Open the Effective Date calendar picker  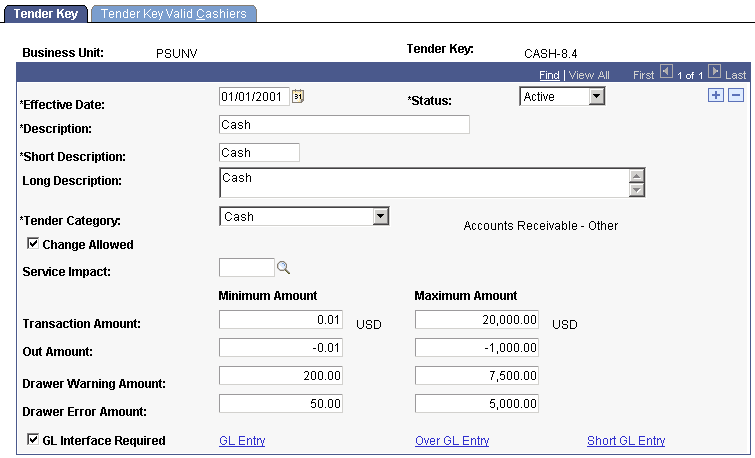tap(298, 96)
